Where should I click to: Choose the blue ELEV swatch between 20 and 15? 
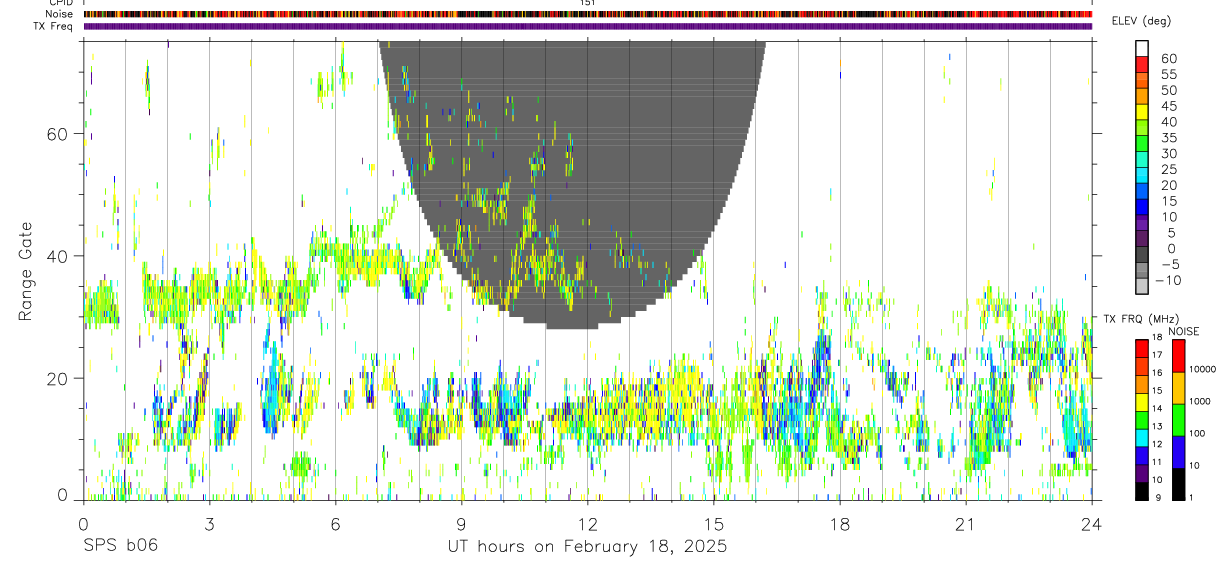point(1141,192)
